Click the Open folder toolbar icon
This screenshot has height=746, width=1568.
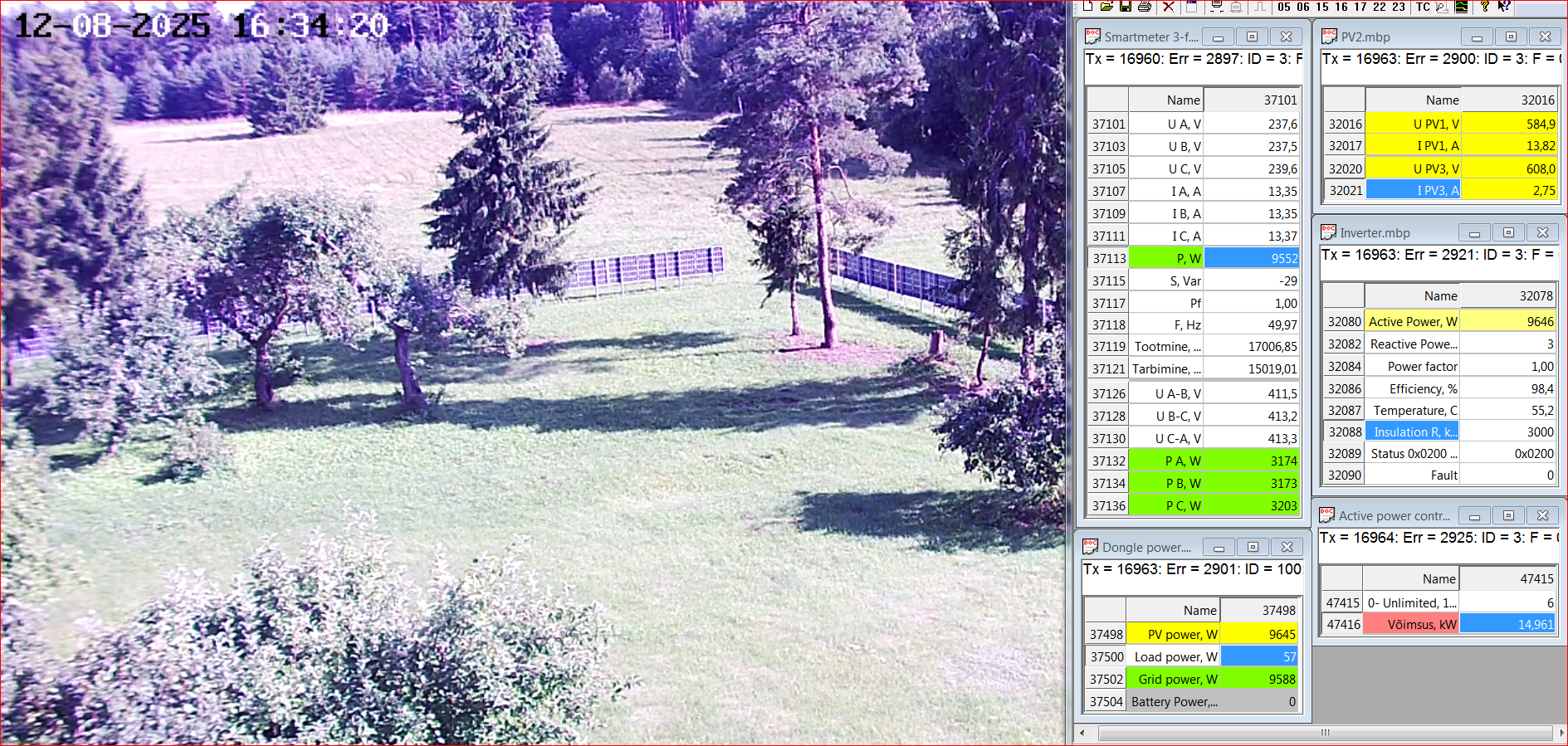coord(1106,7)
